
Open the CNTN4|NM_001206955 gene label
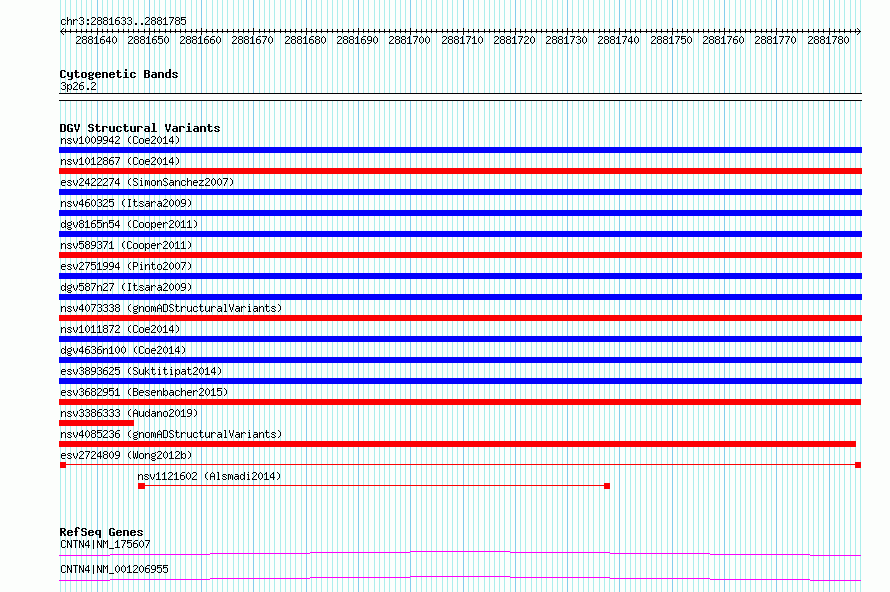coord(114,569)
